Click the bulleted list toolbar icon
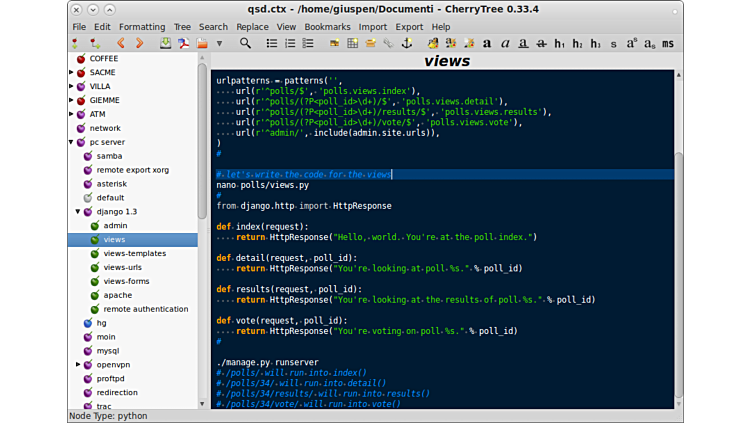The width and height of the screenshot is (752, 423). 272,44
